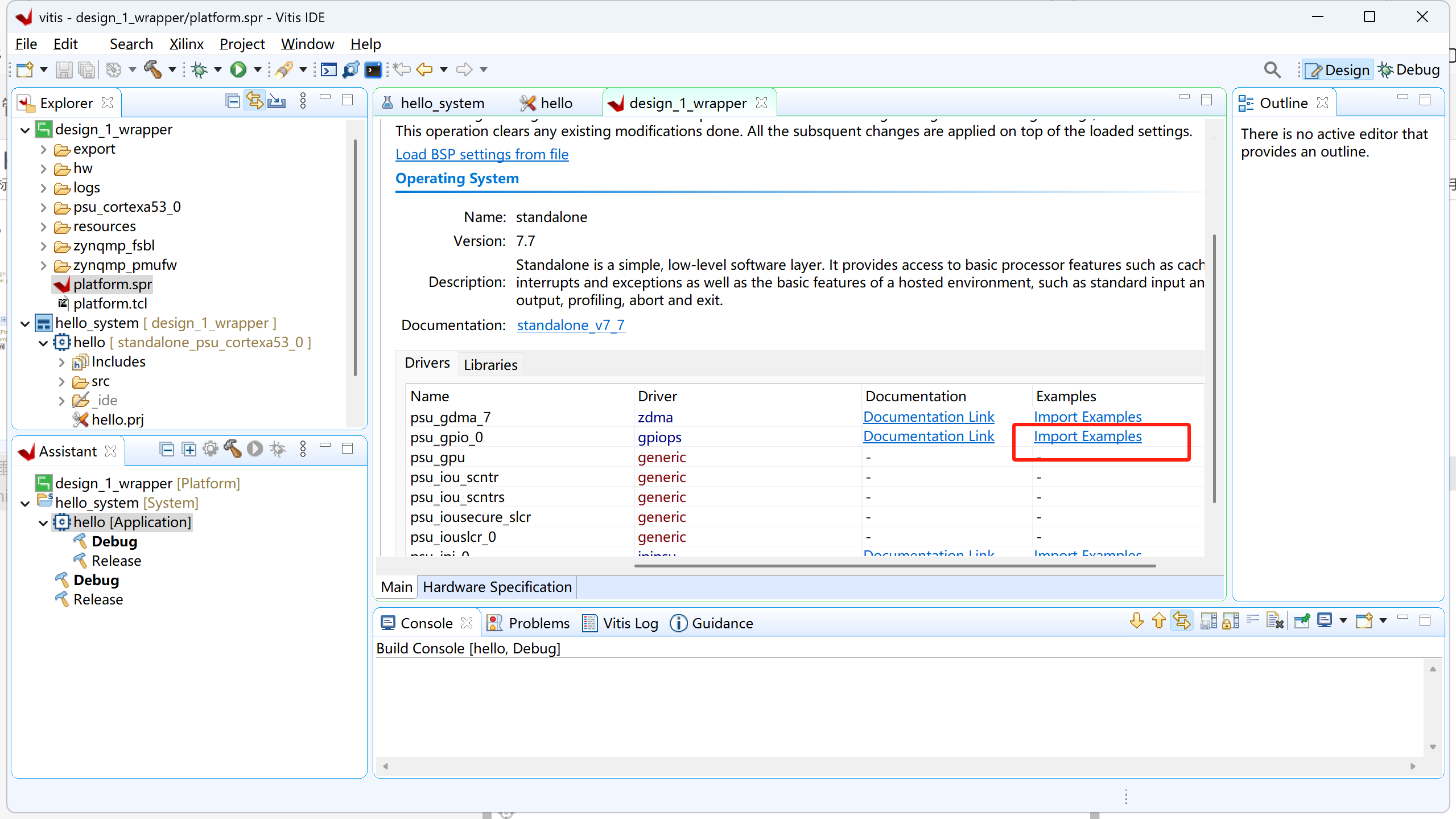The height and width of the screenshot is (819, 1456).
Task: Toggle Scroll Lock in the Console toolbar
Action: pos(1230,621)
